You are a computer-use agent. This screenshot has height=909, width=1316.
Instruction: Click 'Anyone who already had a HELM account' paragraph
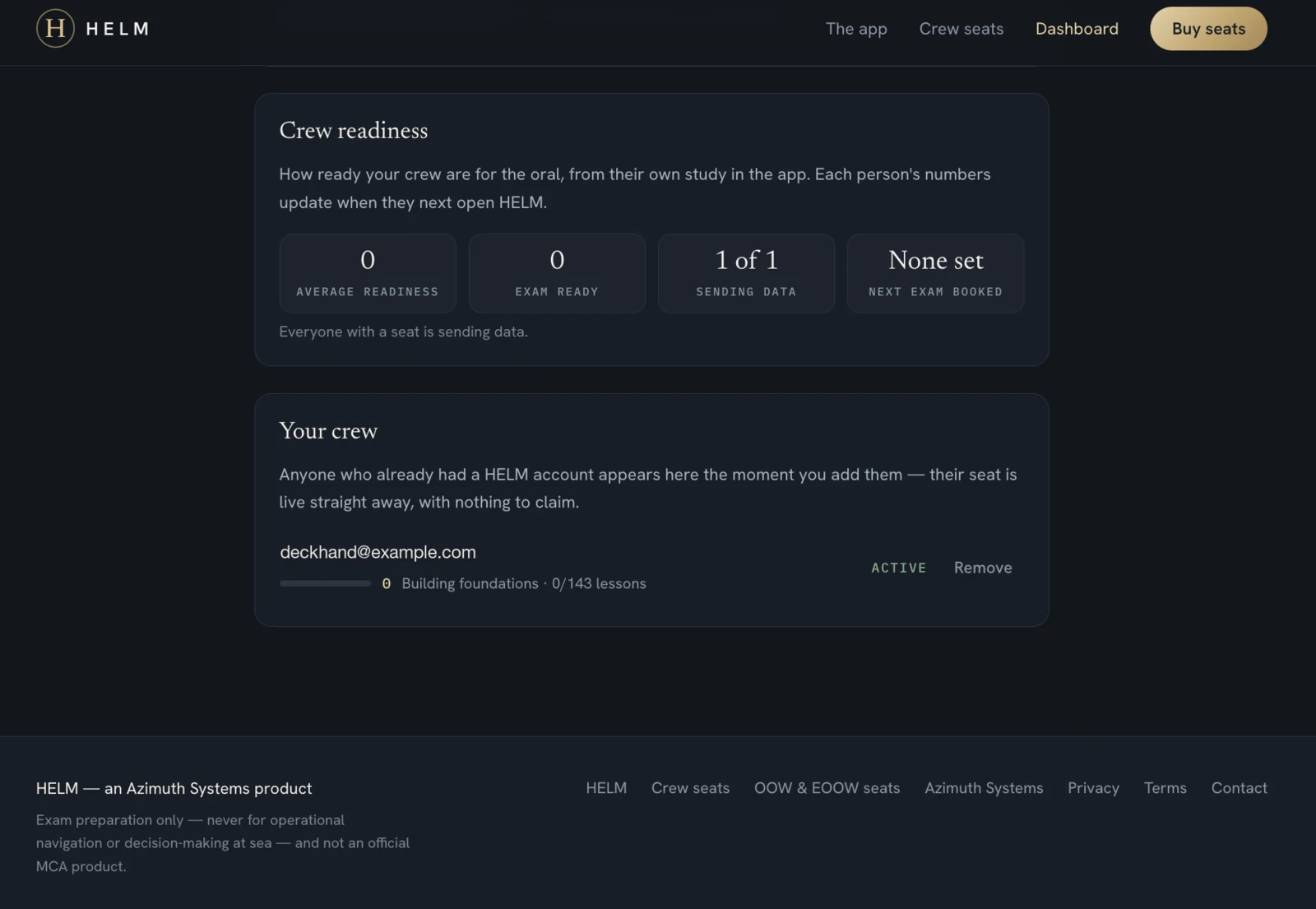[x=647, y=488]
